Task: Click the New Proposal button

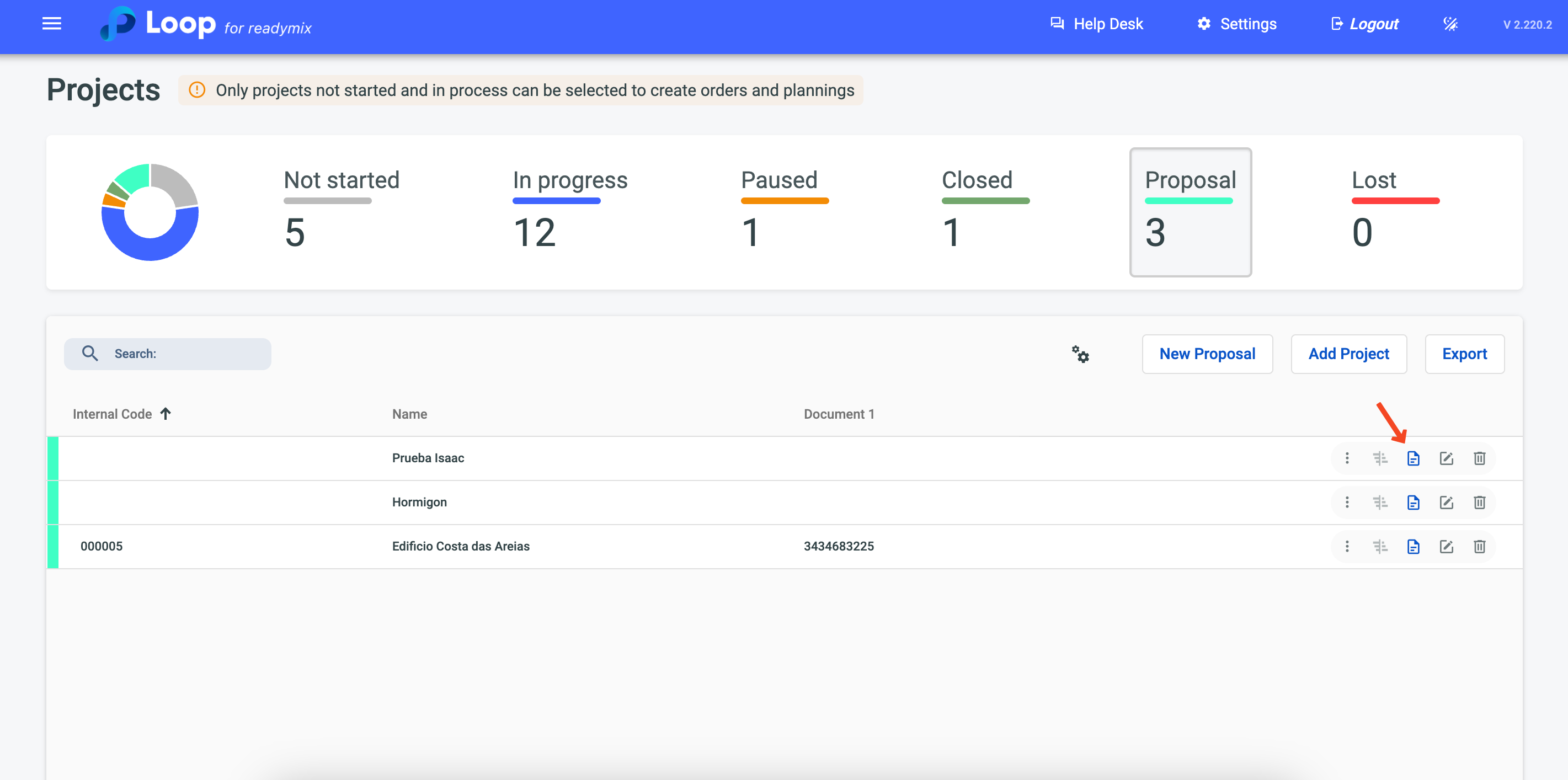Action: coord(1207,354)
